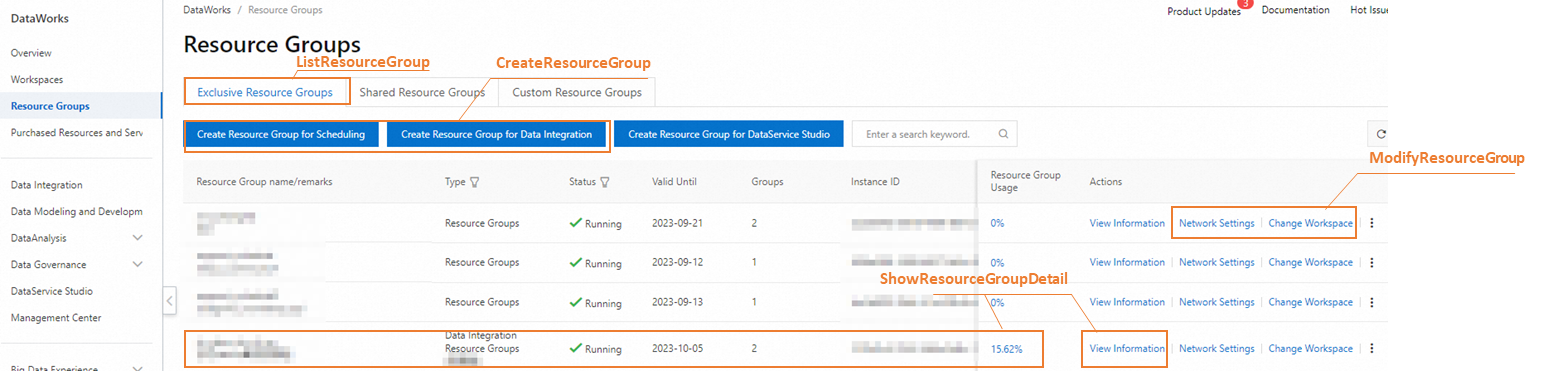1541x371 pixels.
Task: Click Create Resource Group for Data Integration
Action: pyautogui.click(x=497, y=134)
